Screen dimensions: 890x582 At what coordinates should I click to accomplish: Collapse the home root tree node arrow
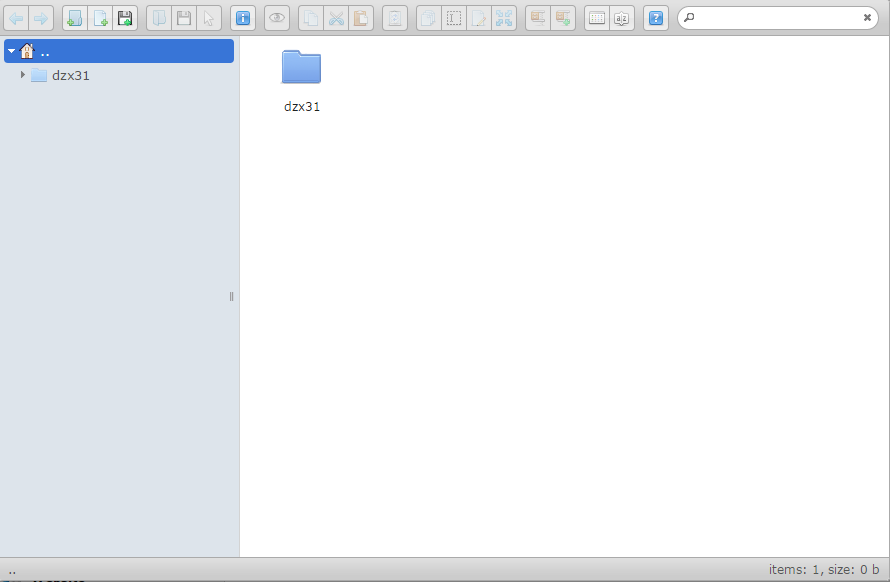click(x=11, y=51)
